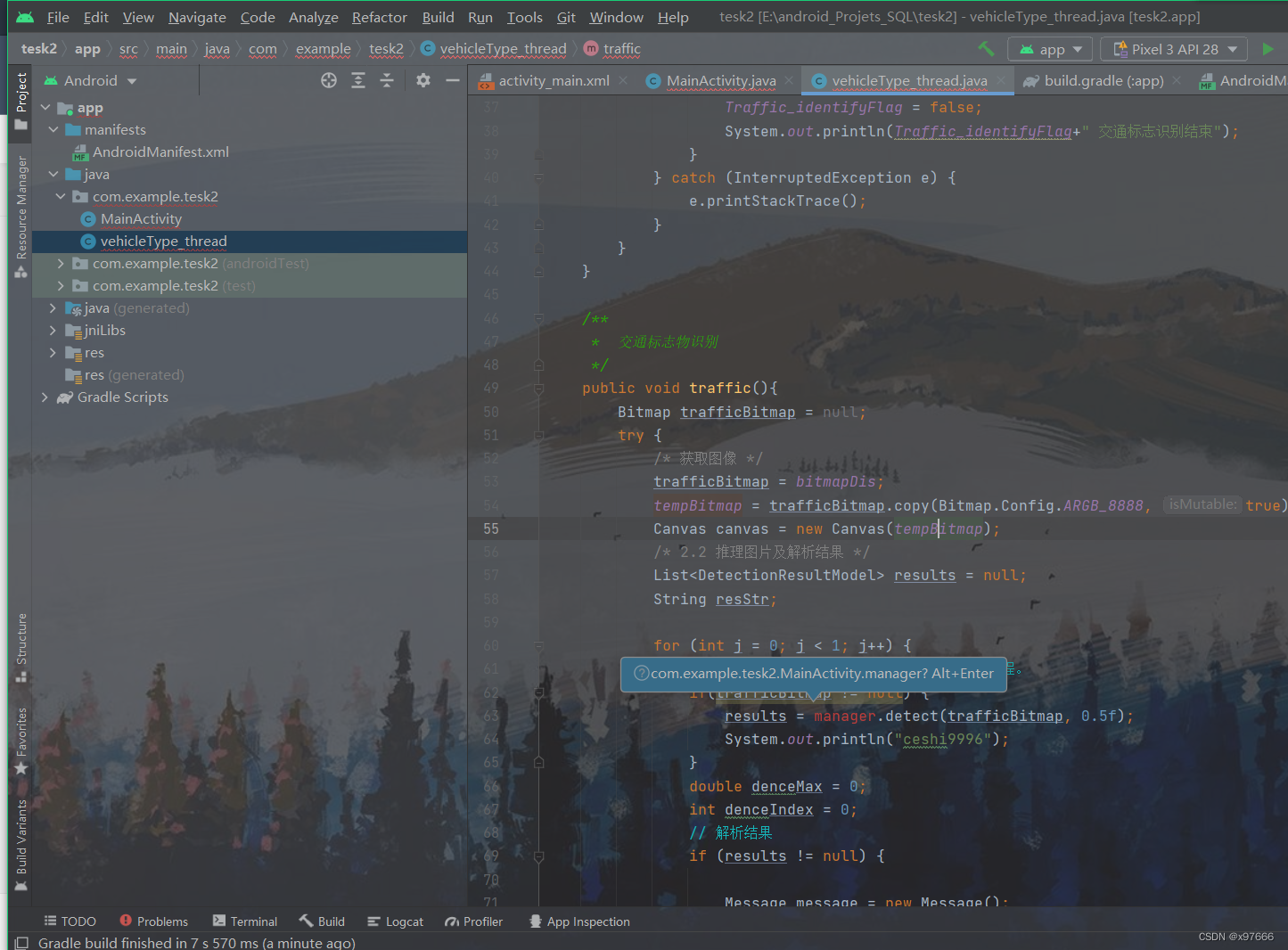Image resolution: width=1288 pixels, height=950 pixels.
Task: Open Build Variants sidebar button
Action: pyautogui.click(x=21, y=845)
